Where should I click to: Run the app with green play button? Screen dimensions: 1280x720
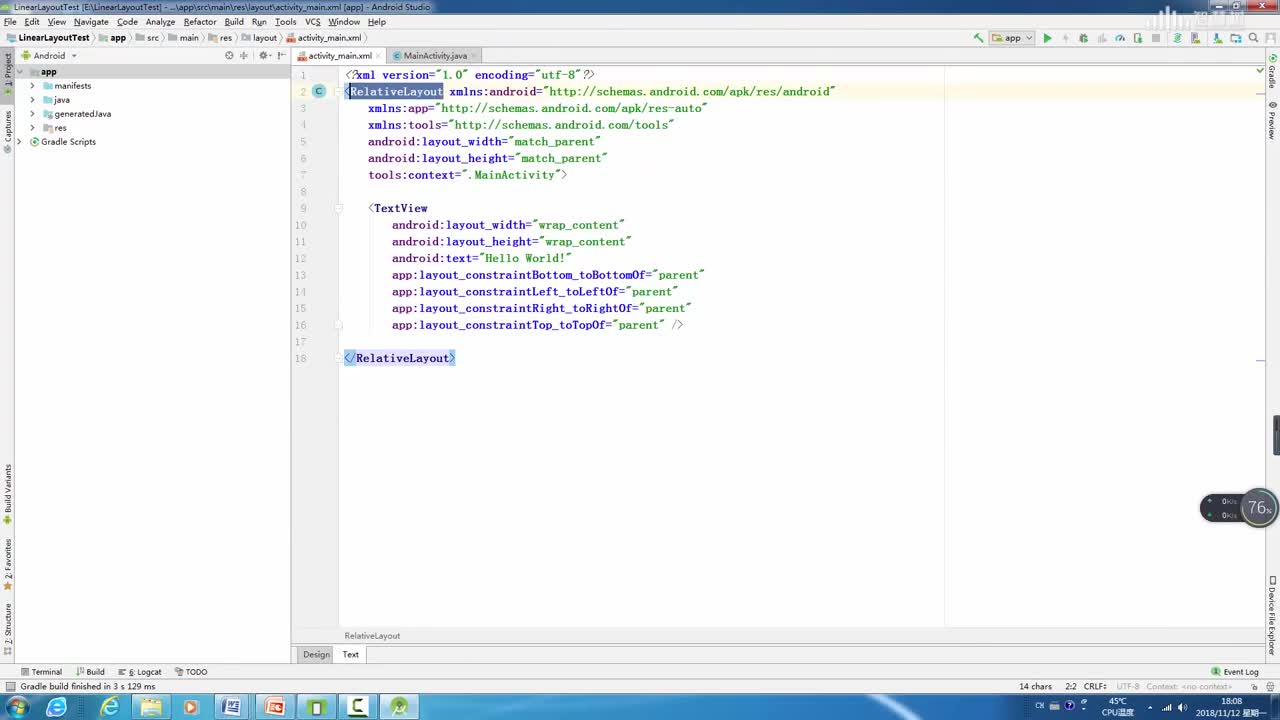click(x=1047, y=38)
